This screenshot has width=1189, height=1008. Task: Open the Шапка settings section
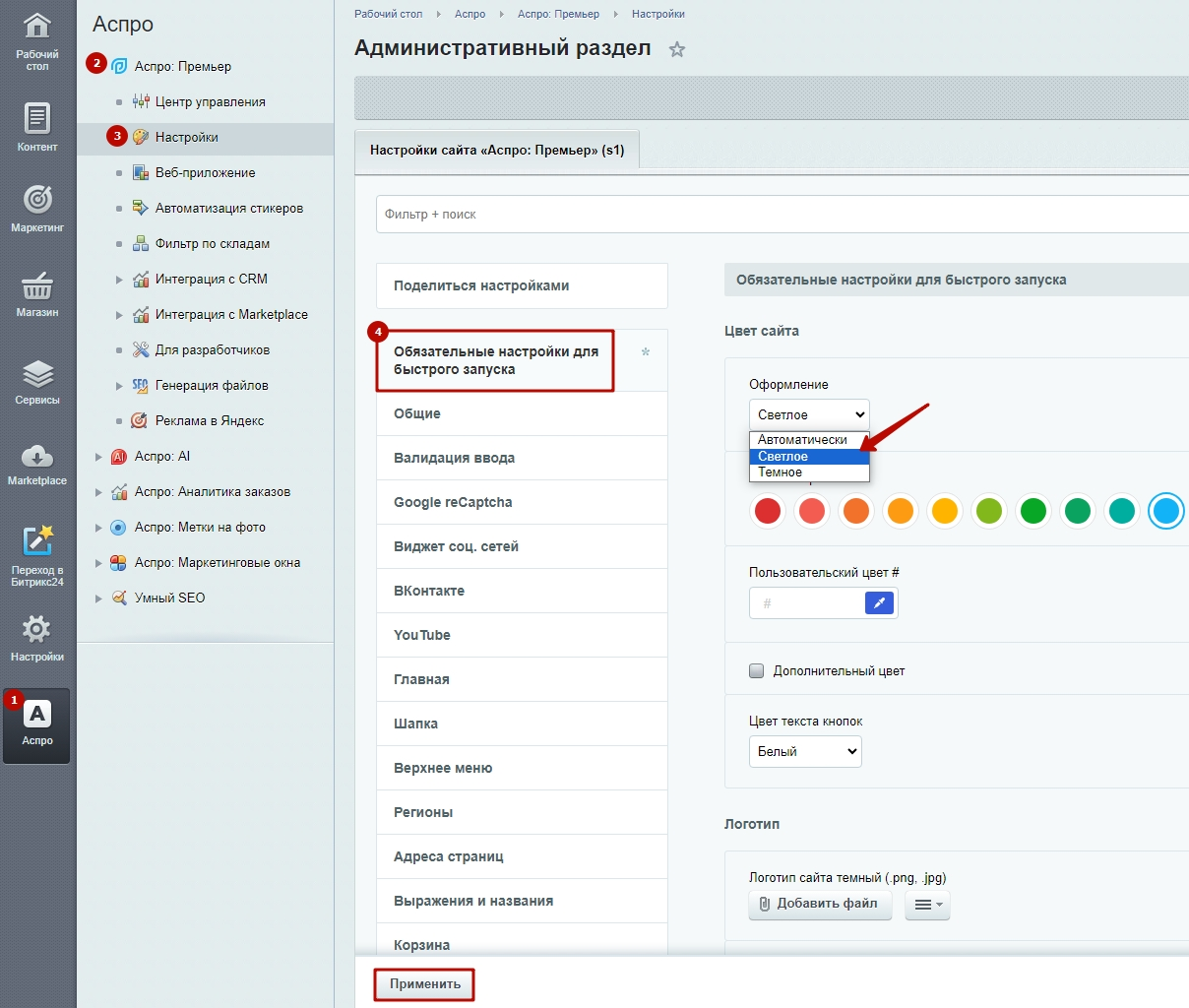coord(522,724)
